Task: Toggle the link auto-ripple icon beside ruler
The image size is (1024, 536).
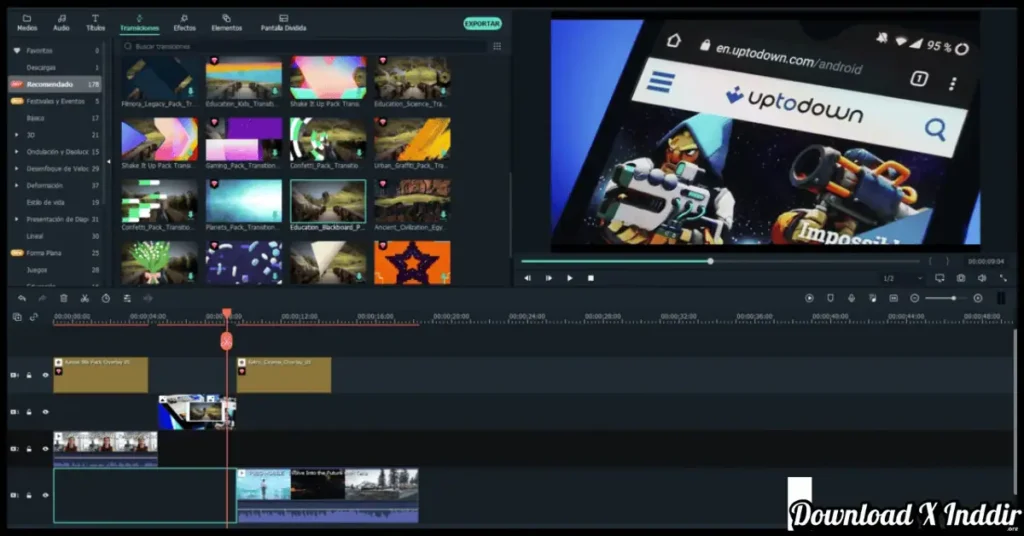Action: click(34, 317)
